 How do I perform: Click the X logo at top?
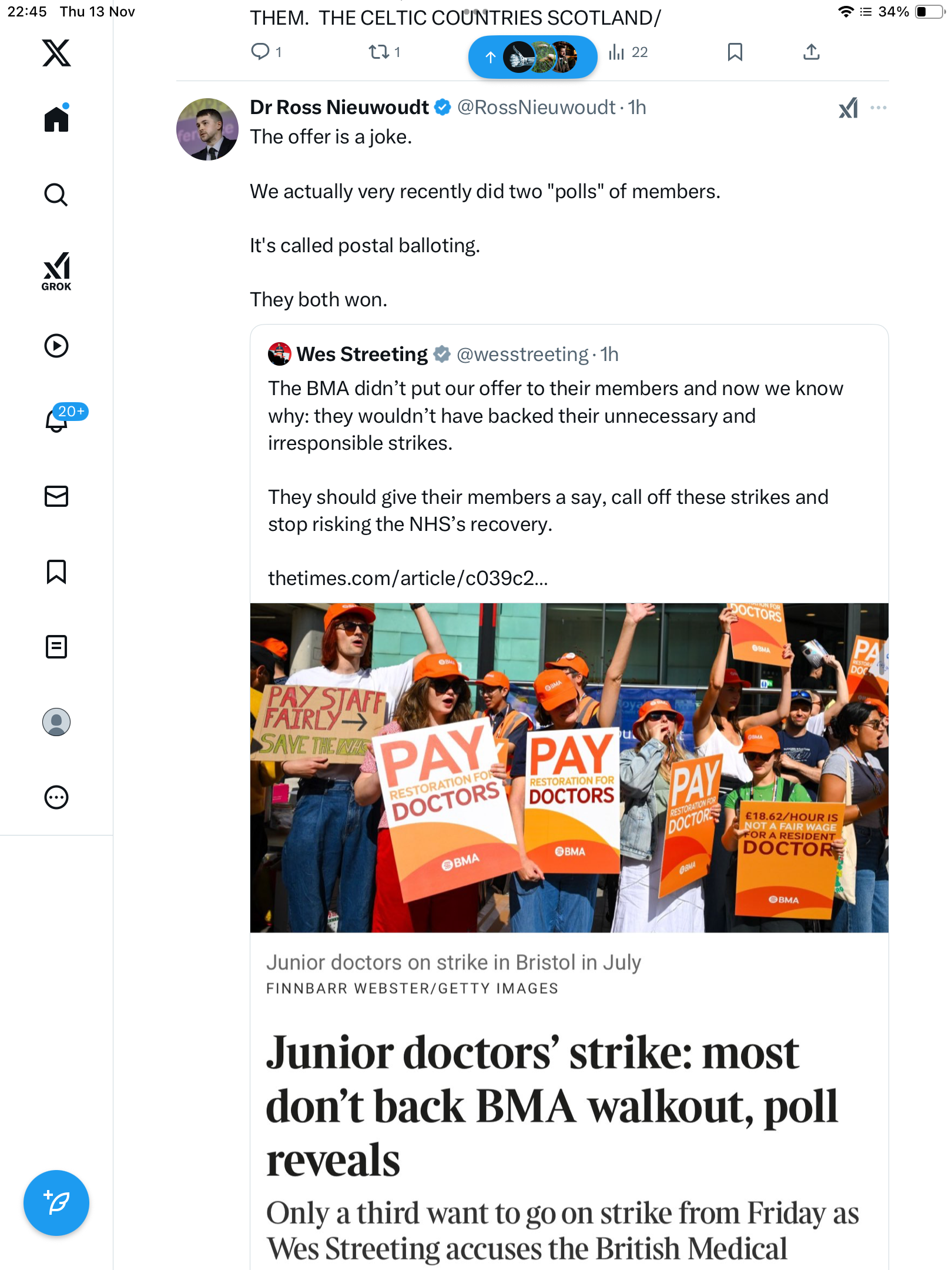click(56, 53)
